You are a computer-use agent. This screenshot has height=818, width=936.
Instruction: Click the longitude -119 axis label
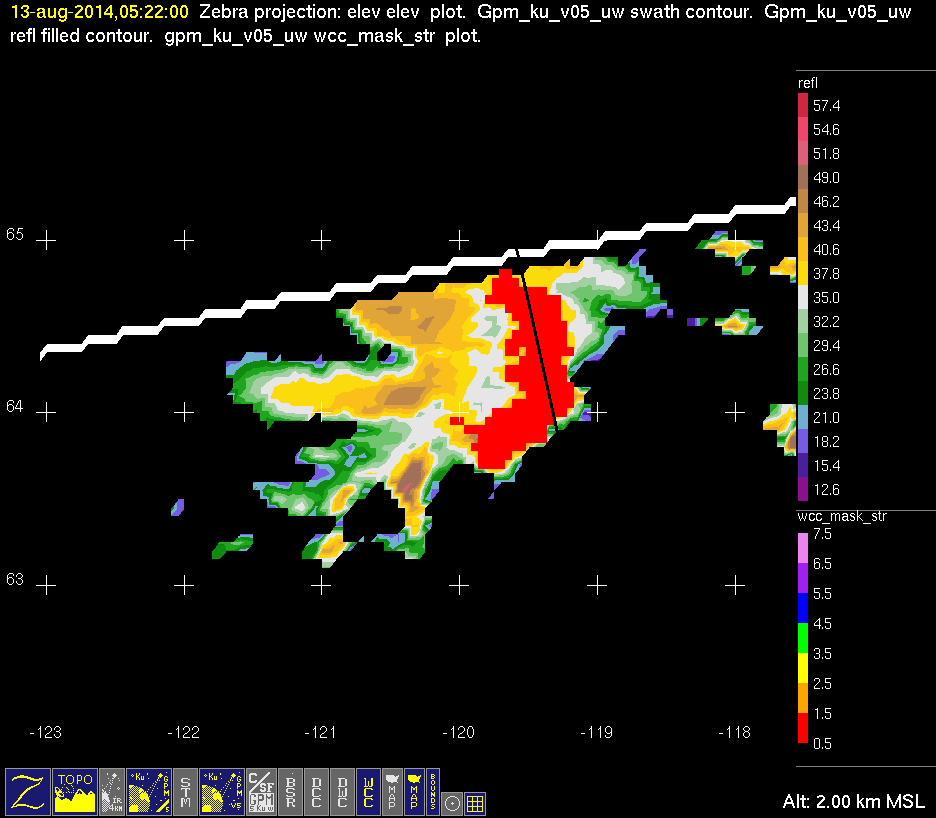point(596,732)
